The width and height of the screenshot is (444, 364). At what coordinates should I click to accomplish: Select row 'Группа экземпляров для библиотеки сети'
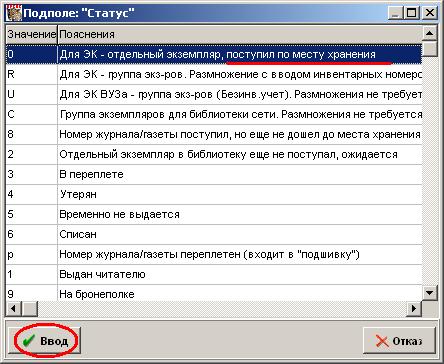[x=214, y=114]
